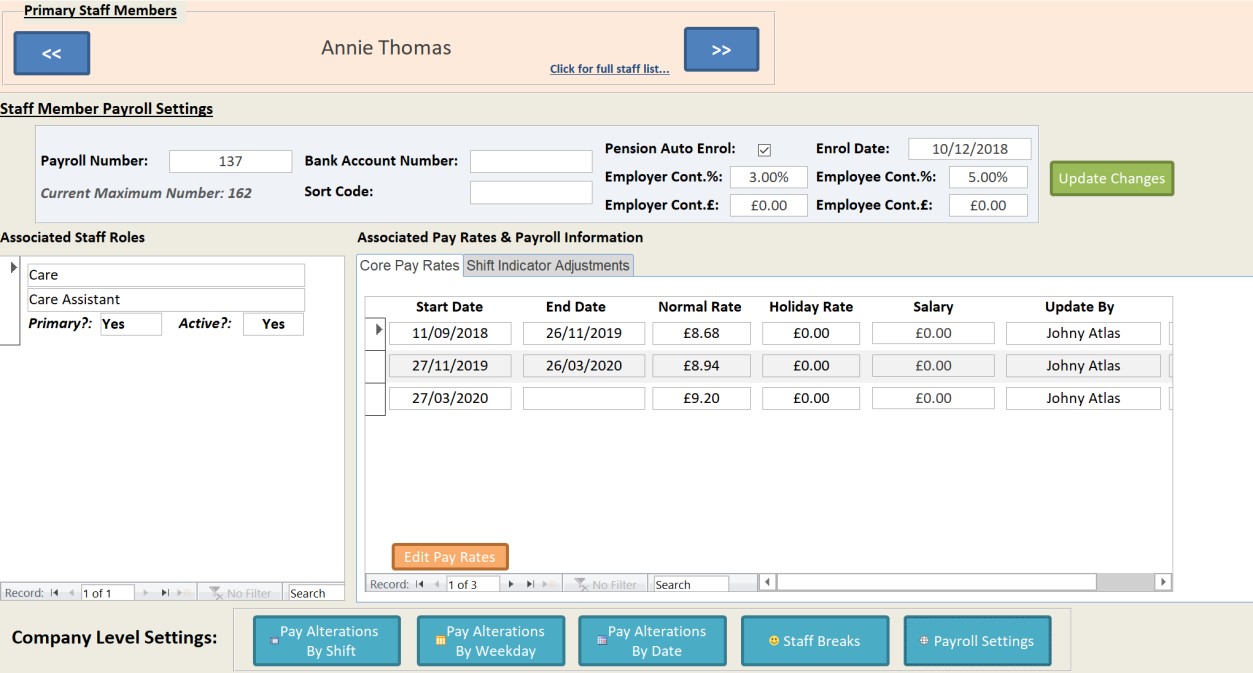The width and height of the screenshot is (1253, 673).
Task: Select the Care staff role record selector
Action: (12, 268)
